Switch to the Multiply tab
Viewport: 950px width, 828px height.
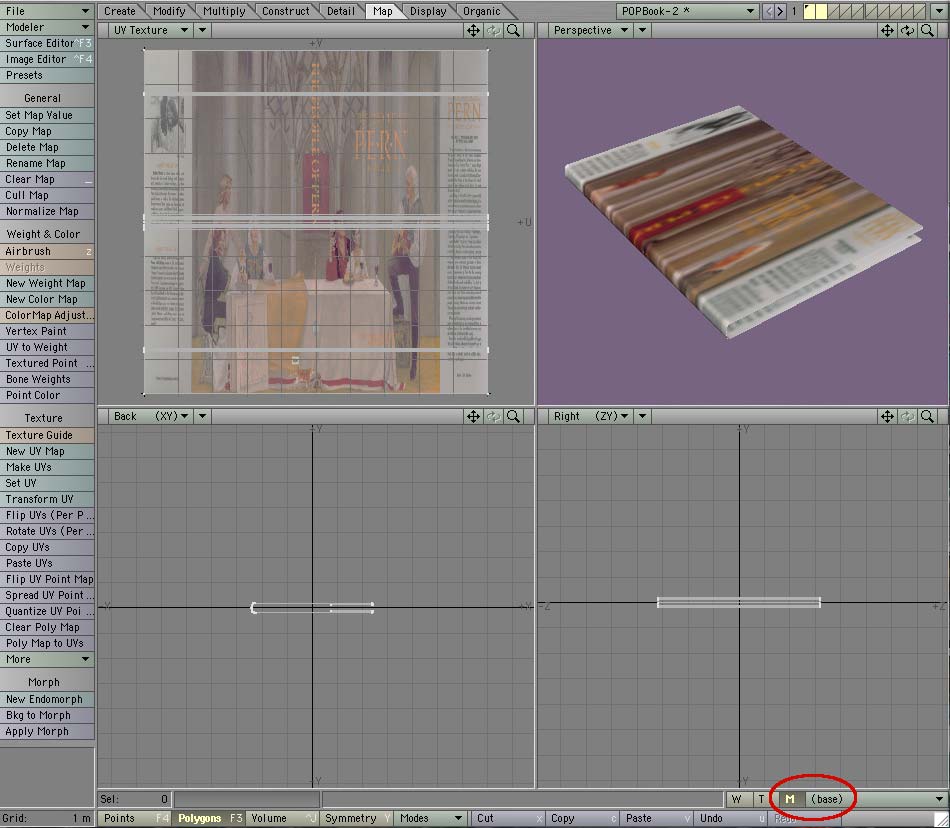coord(224,11)
